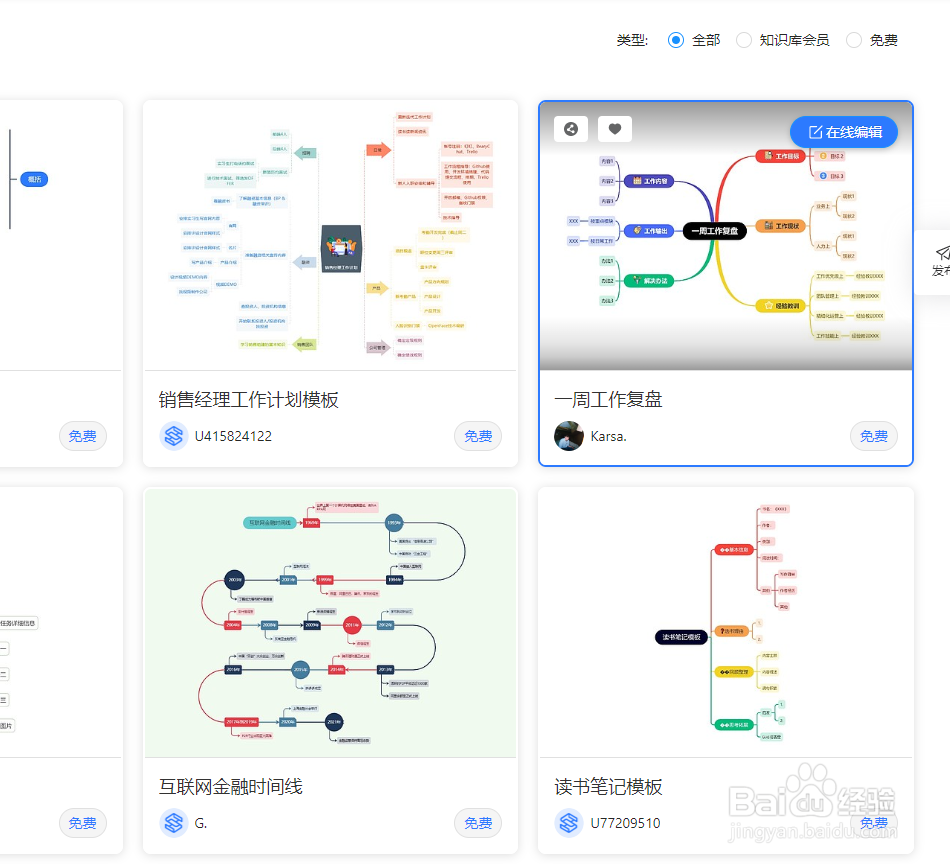Click the 在线编辑 button
Screen dimensions: 950x864
844,132
